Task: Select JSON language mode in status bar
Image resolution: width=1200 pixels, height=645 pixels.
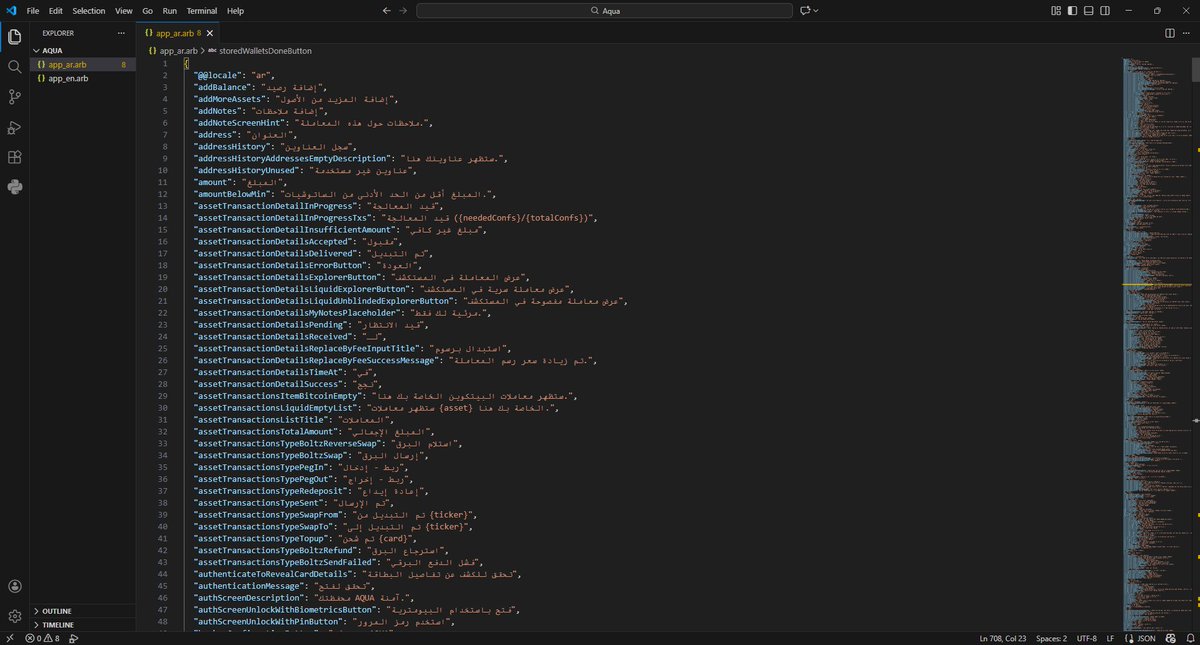Action: pyautogui.click(x=1147, y=638)
